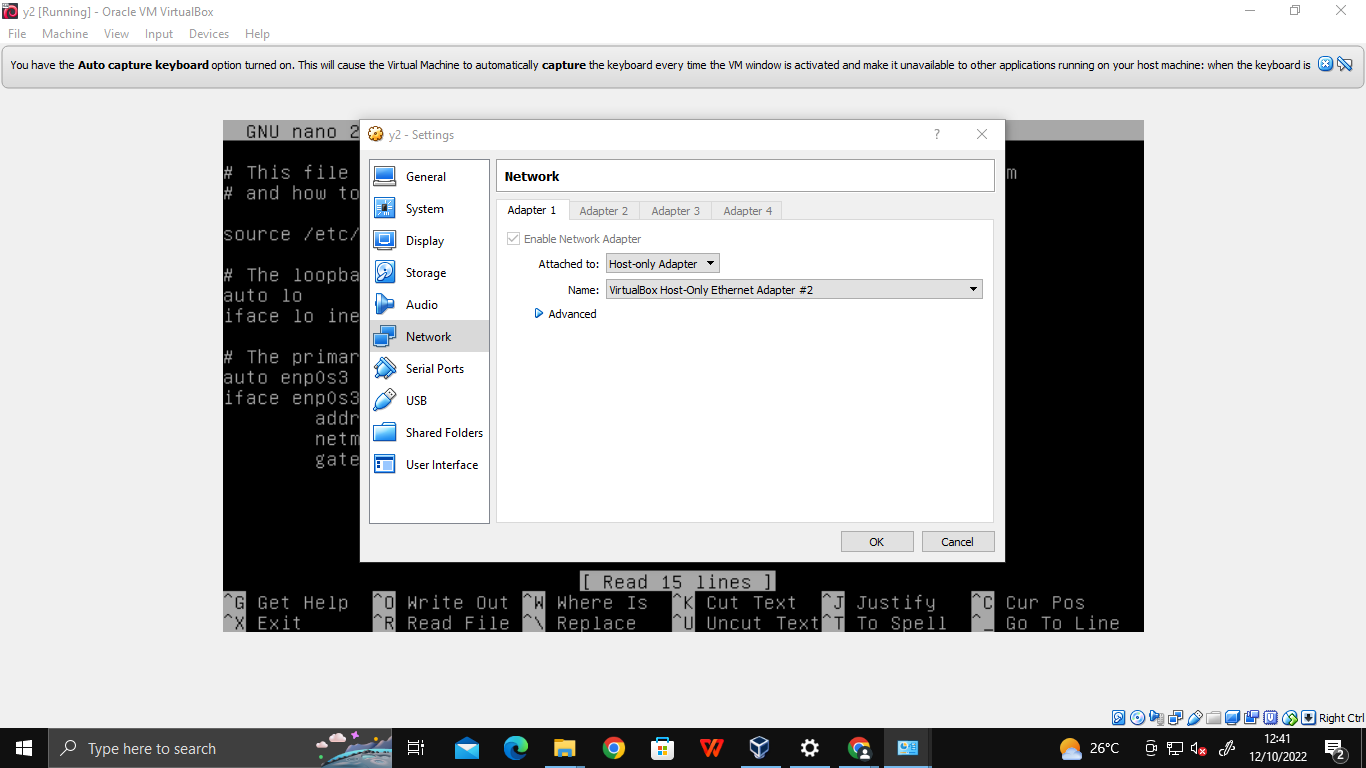Image resolution: width=1366 pixels, height=768 pixels.
Task: Click Cancel in the Settings dialog
Action: click(x=958, y=542)
